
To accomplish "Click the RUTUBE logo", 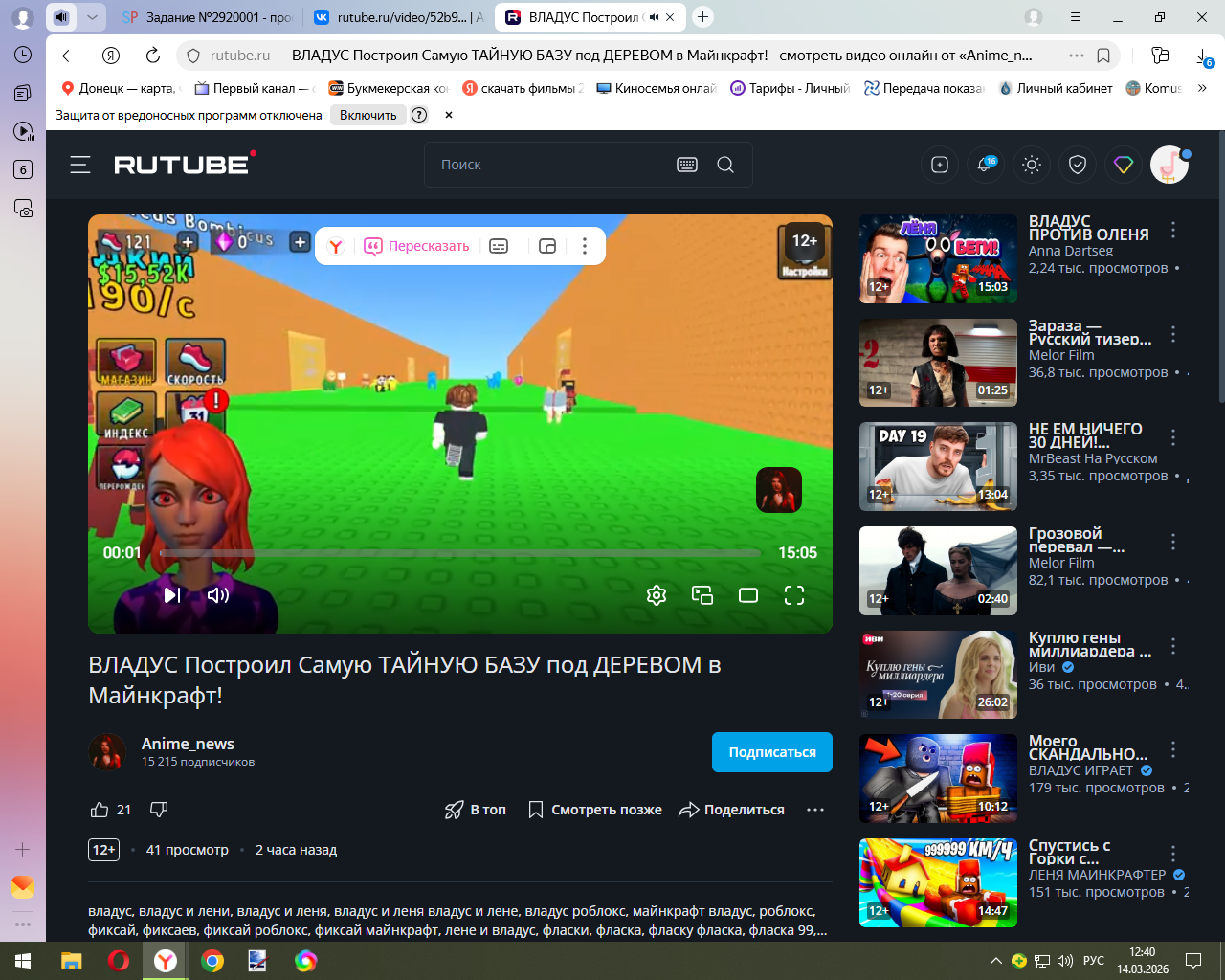I will pyautogui.click(x=185, y=164).
